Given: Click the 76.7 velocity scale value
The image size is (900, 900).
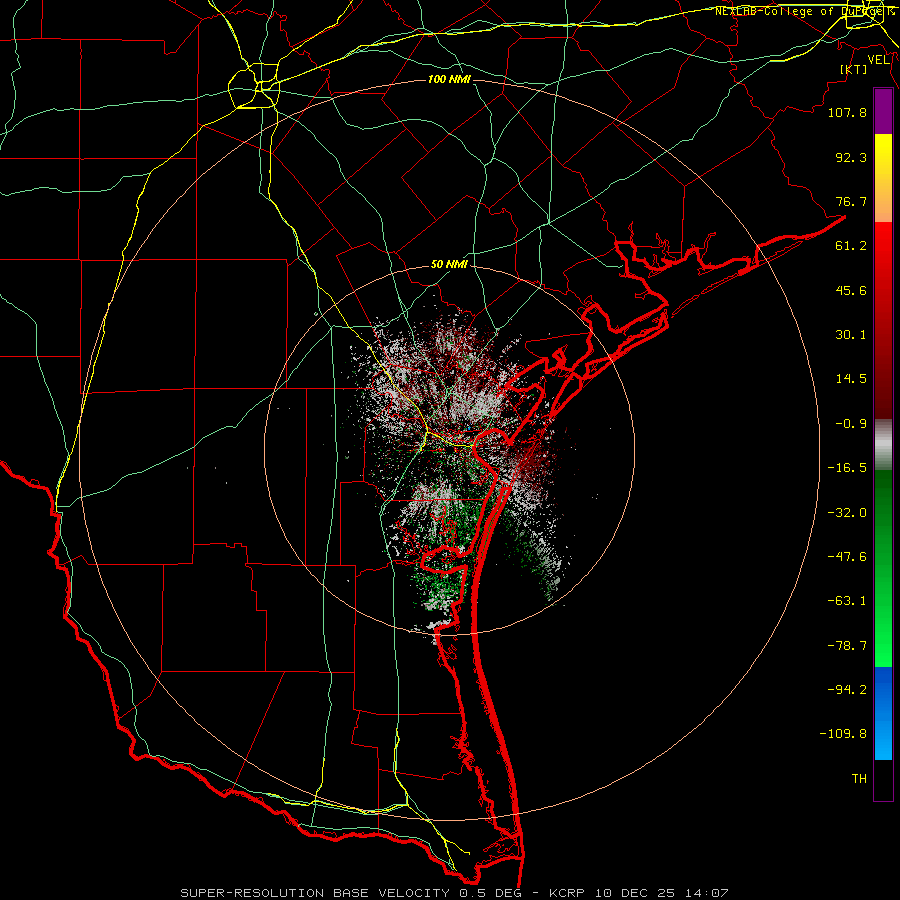Looking at the screenshot, I should [851, 201].
